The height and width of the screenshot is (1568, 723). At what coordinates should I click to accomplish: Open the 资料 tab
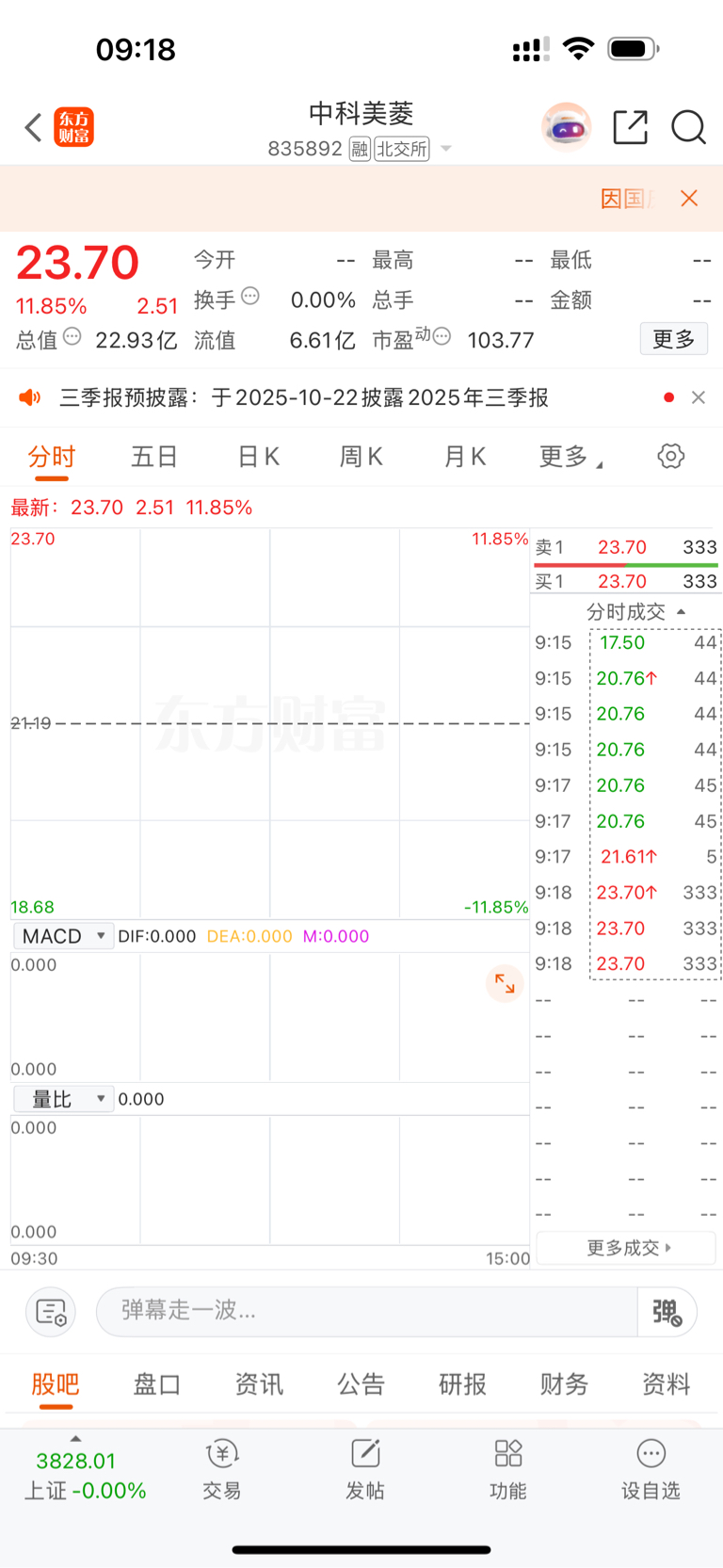point(666,1384)
